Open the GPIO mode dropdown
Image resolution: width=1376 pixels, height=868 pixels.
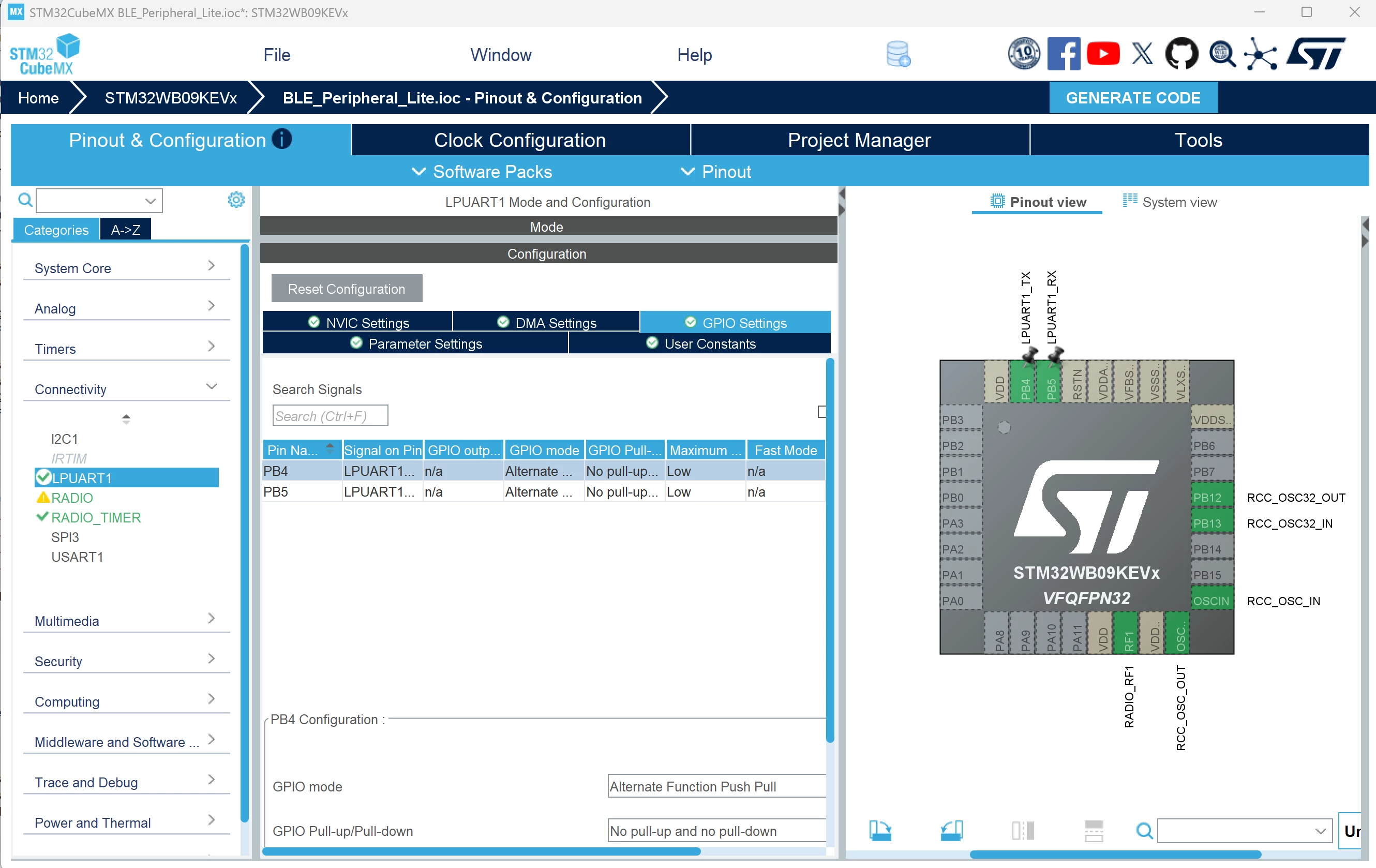(716, 786)
